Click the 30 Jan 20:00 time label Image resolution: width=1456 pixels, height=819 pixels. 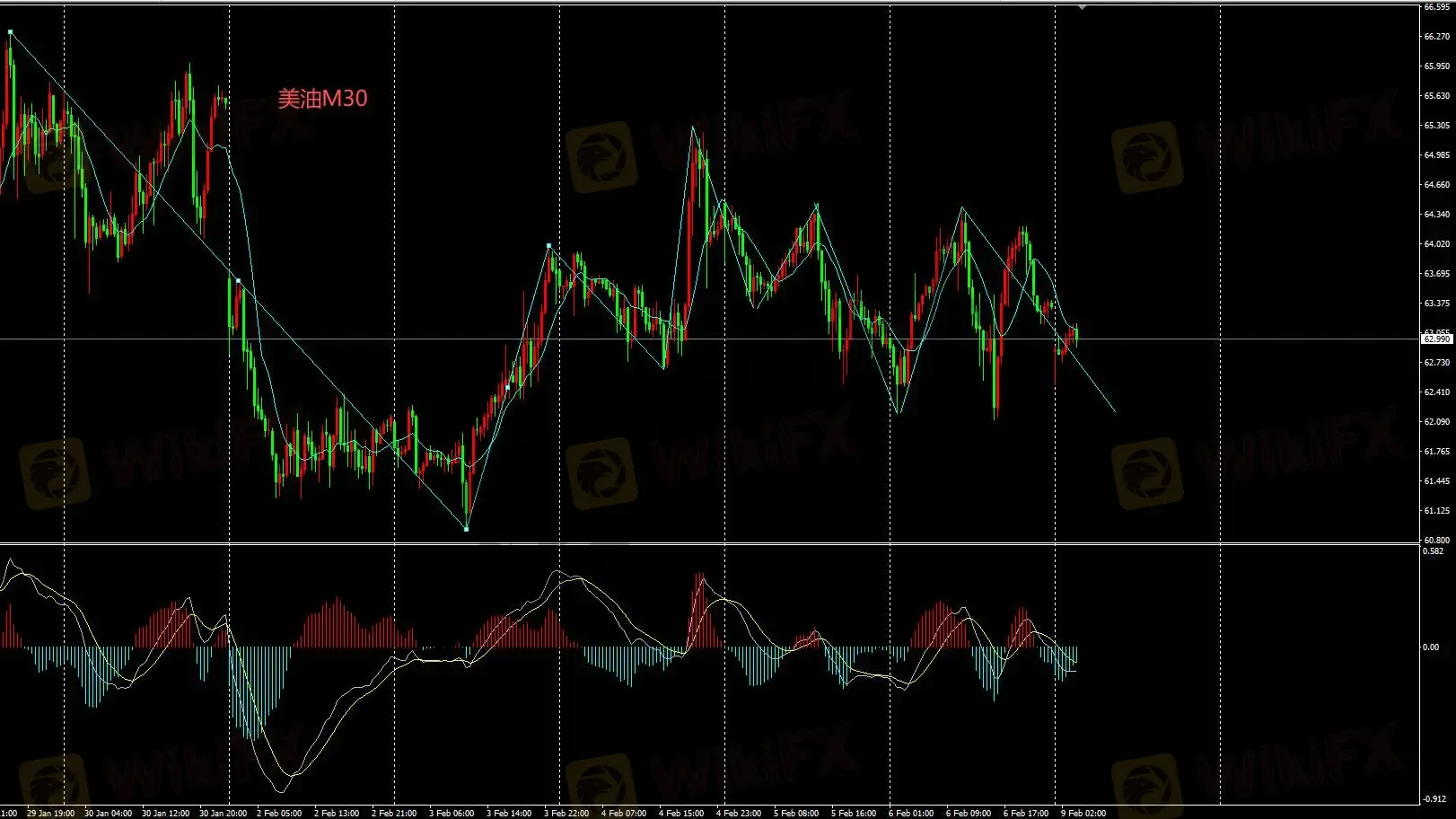pos(223,813)
